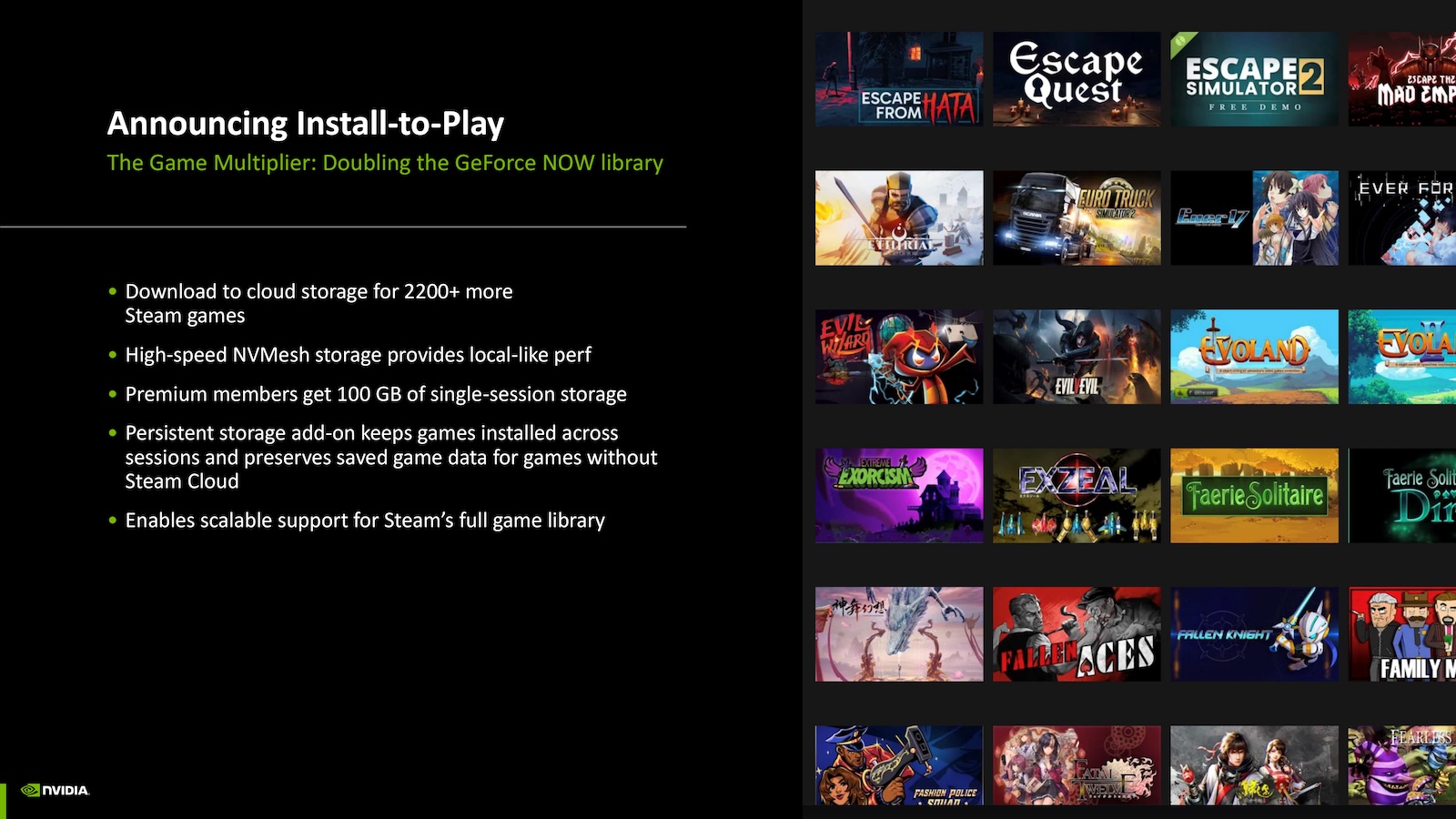Image resolution: width=1456 pixels, height=819 pixels.
Task: Open the Evoland thumbnail
Action: coord(1252,356)
